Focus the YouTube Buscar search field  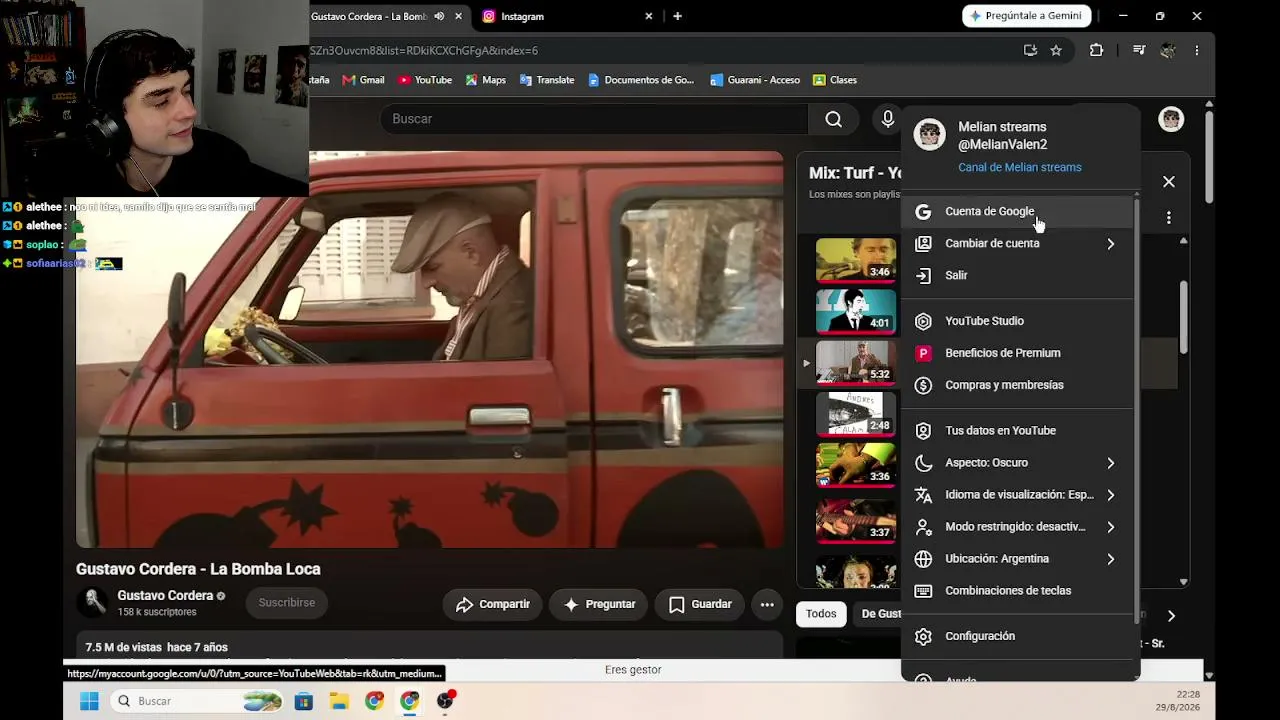(594, 119)
